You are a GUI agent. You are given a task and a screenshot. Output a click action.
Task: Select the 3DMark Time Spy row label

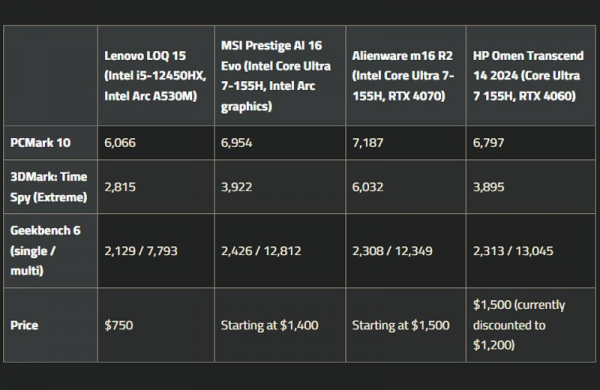point(49,187)
